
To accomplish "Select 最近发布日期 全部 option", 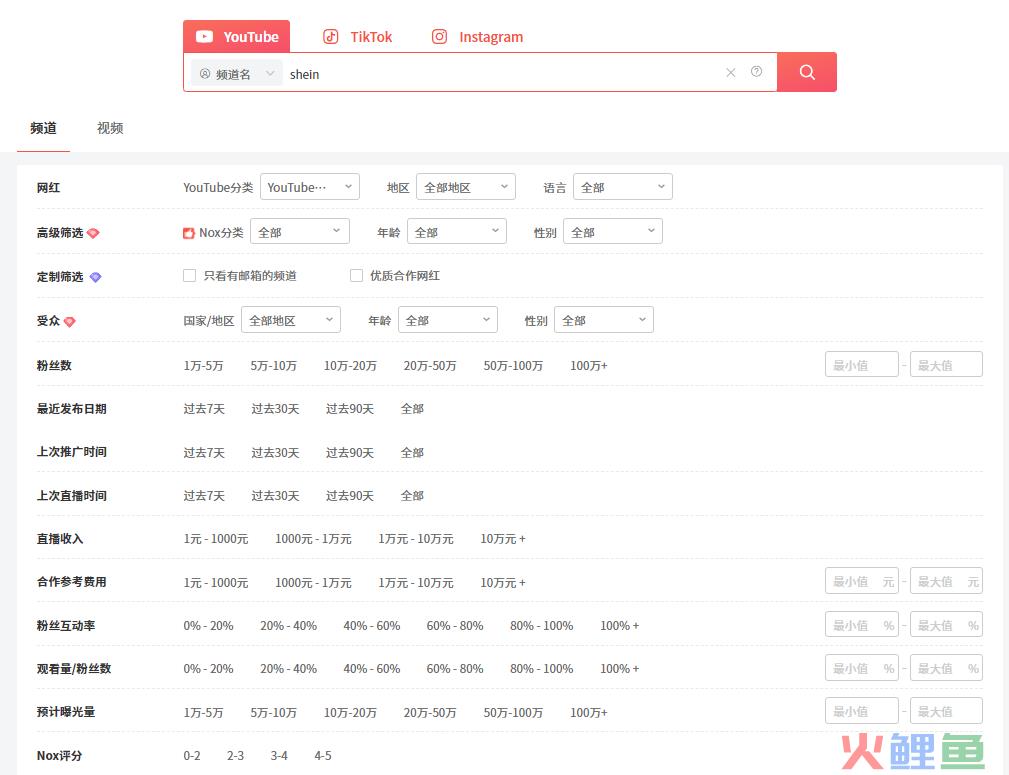I will [412, 409].
